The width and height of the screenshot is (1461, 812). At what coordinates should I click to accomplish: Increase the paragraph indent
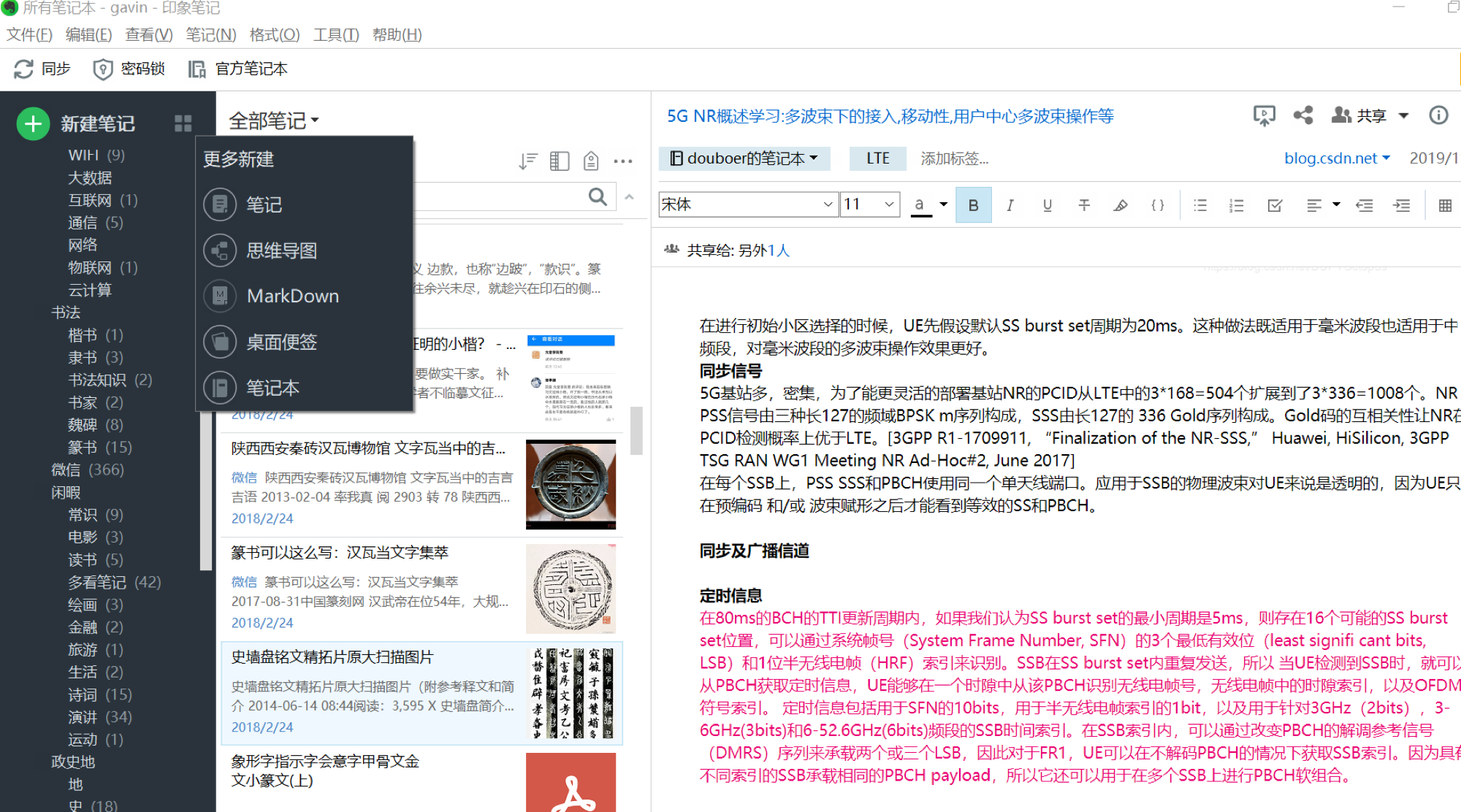(x=1402, y=205)
